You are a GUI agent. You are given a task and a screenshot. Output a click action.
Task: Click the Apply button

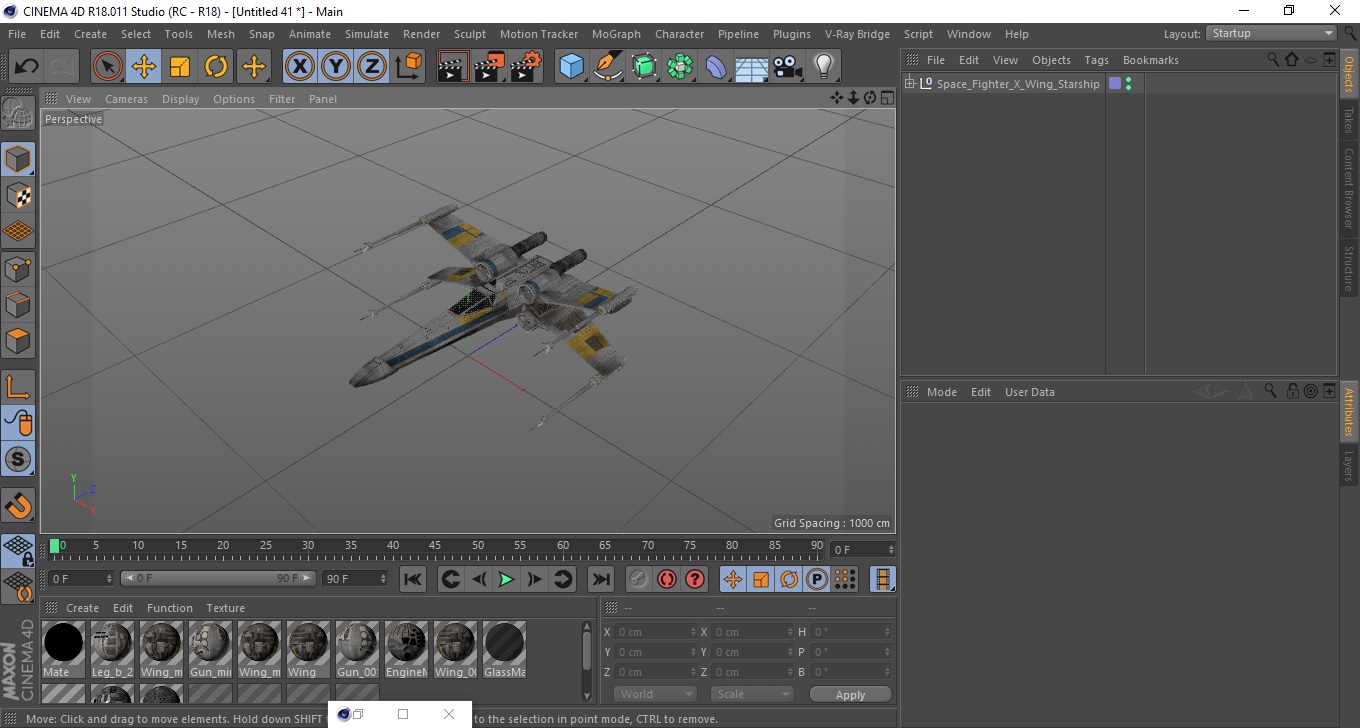pos(850,694)
